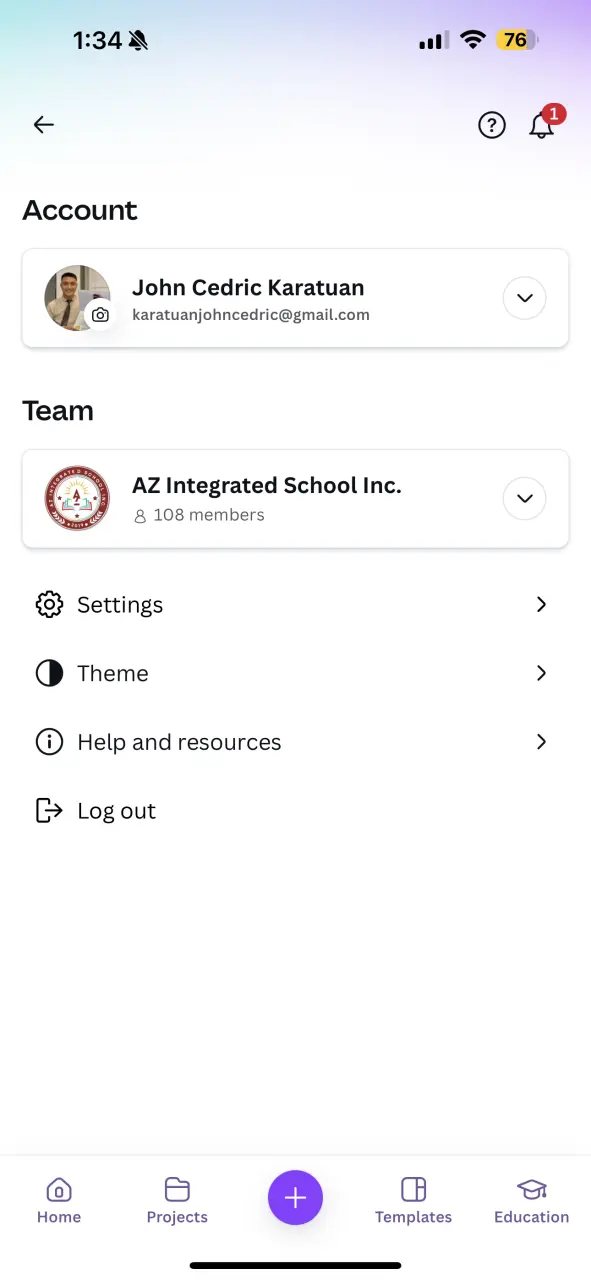Screen dimensions: 591x1280
Task: Click the Settings gear icon
Action: [x=49, y=605]
